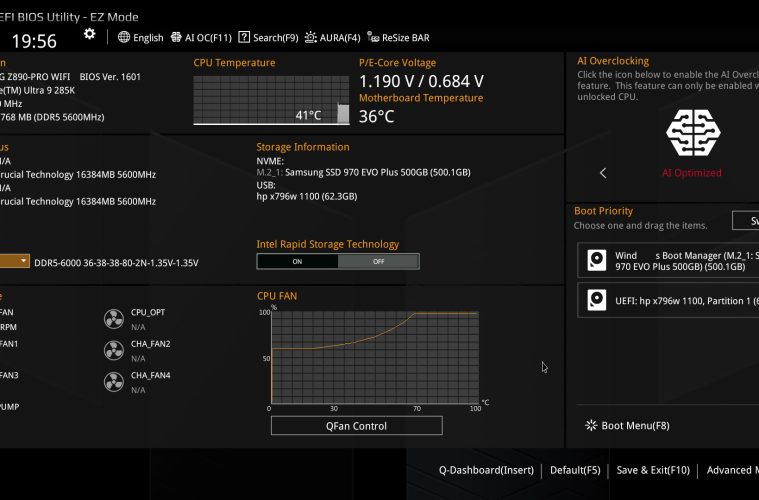Select the CHA_FAN2 fan icon

114,350
